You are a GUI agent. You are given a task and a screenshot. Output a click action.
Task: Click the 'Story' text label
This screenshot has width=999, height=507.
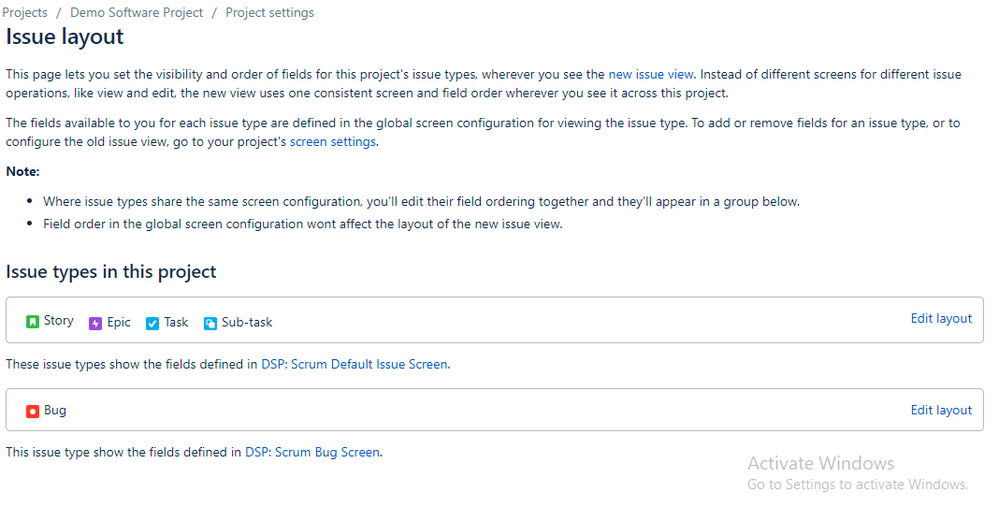59,321
